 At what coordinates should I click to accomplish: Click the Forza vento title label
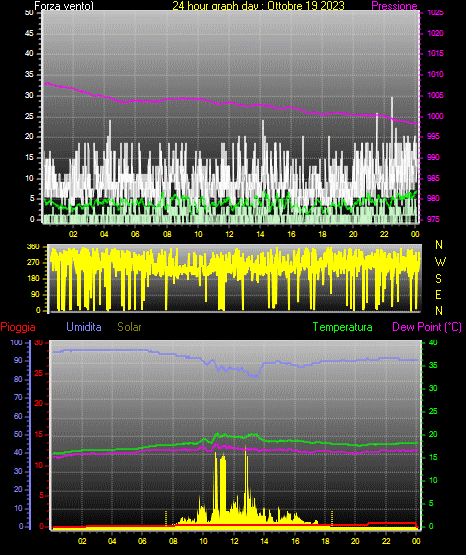click(64, 6)
